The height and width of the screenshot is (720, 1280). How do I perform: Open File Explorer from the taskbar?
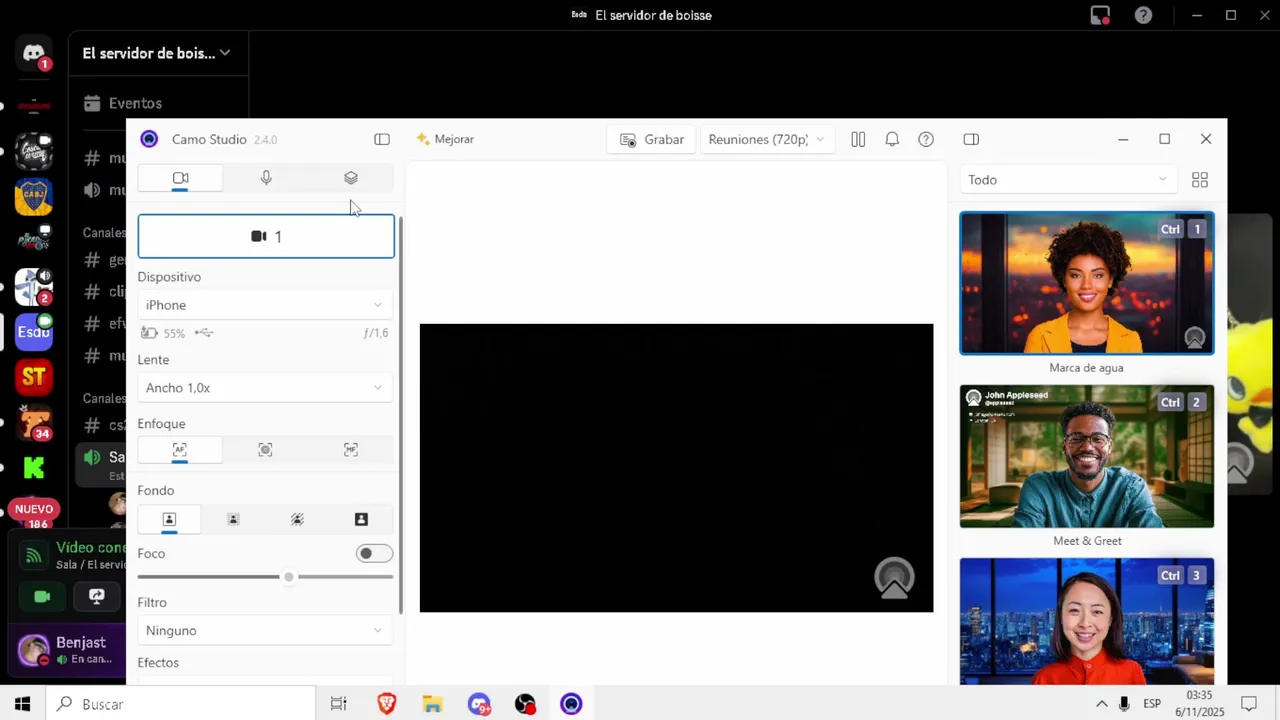click(432, 704)
